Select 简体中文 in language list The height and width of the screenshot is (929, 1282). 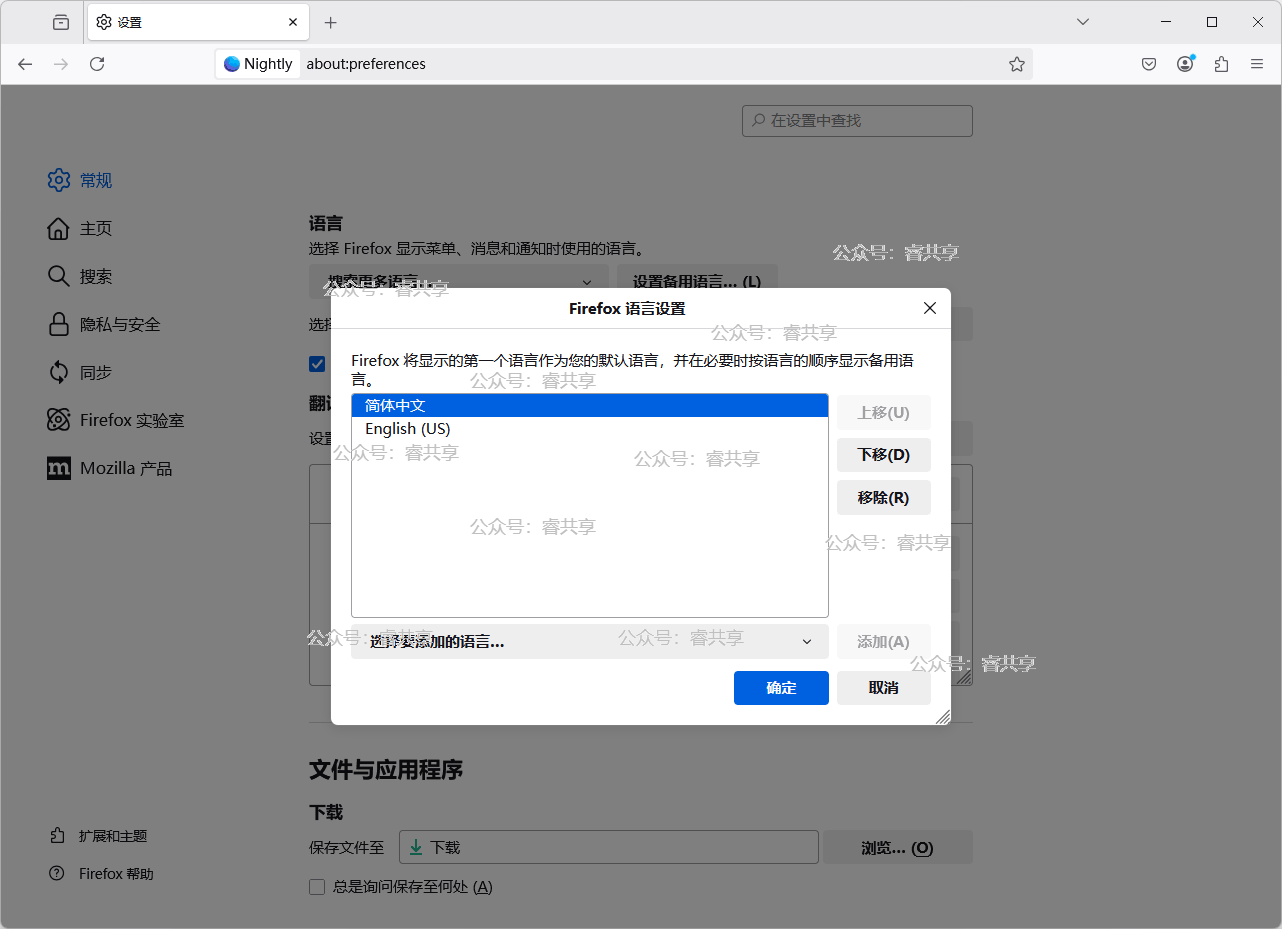pyautogui.click(x=590, y=406)
